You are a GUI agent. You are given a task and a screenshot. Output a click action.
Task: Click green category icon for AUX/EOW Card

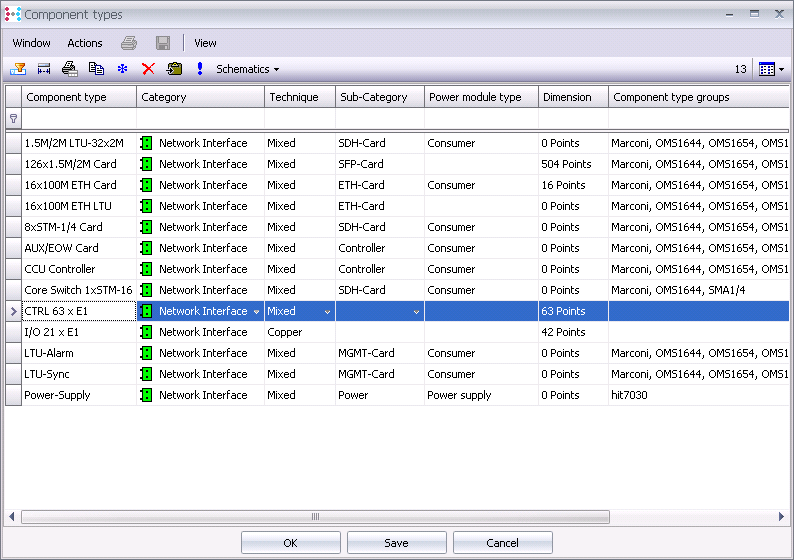click(146, 248)
